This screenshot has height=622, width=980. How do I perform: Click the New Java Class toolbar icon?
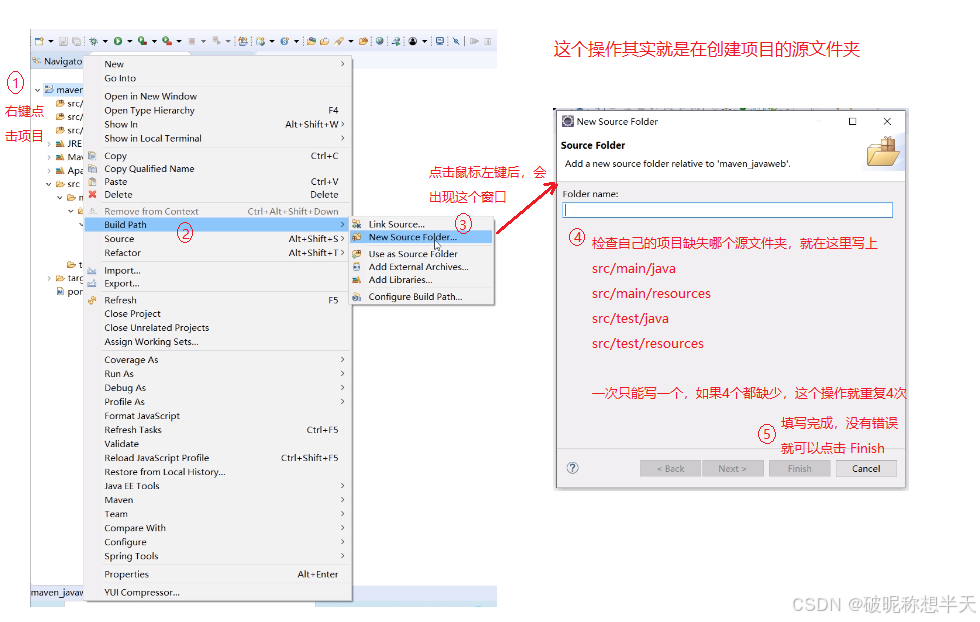click(284, 41)
